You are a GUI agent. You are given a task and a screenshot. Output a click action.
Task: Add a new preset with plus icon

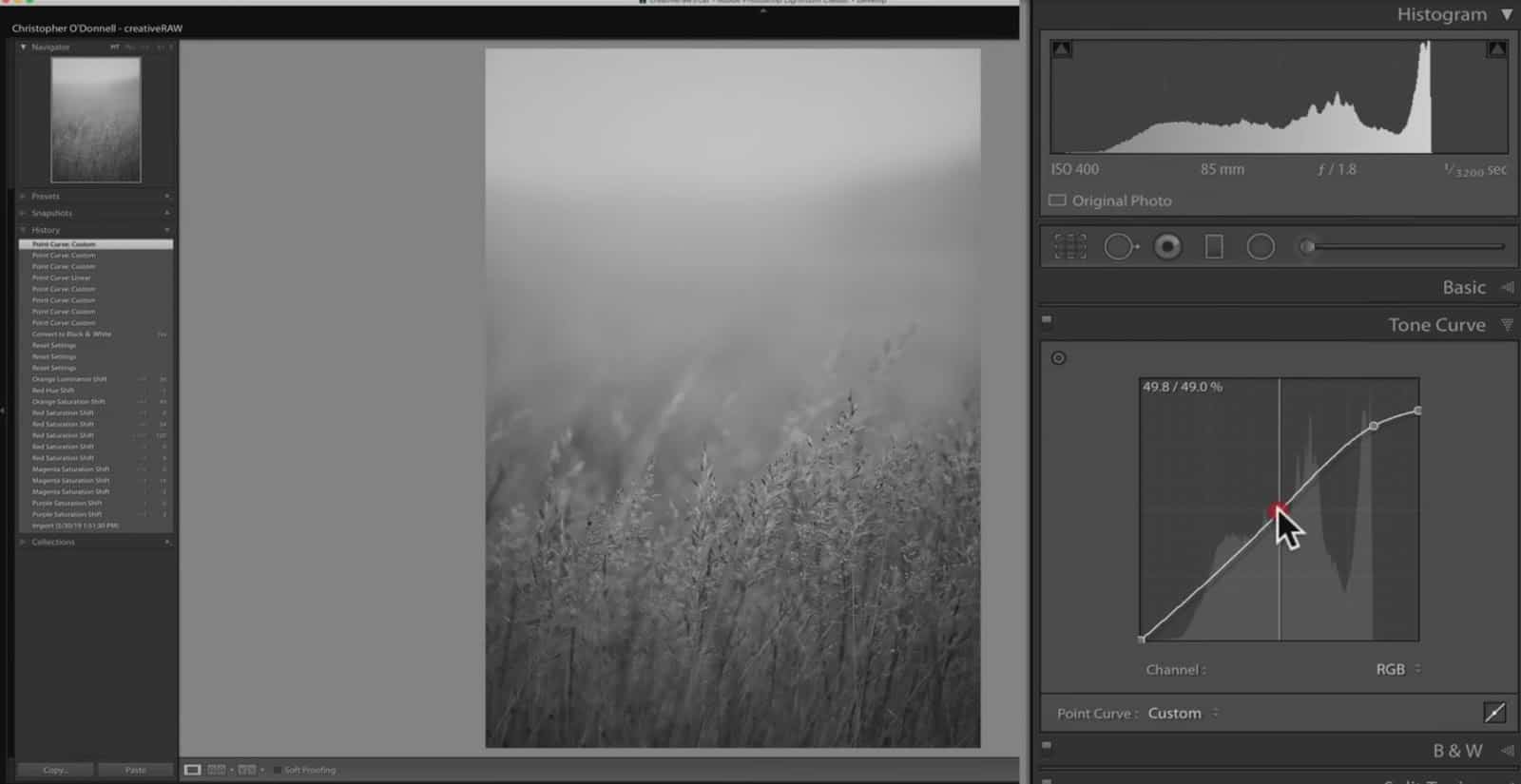[166, 196]
